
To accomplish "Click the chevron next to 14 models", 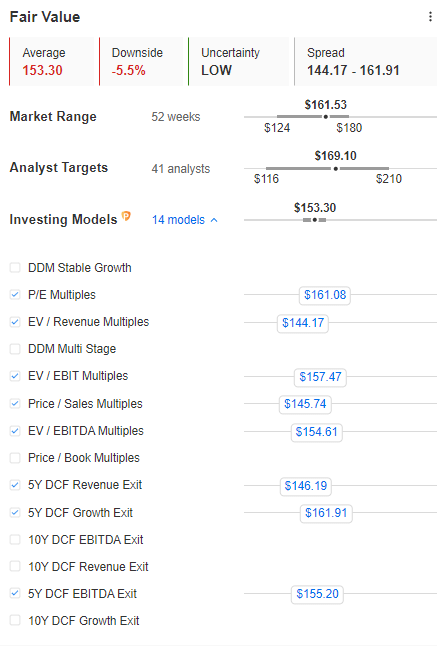I will (214, 220).
